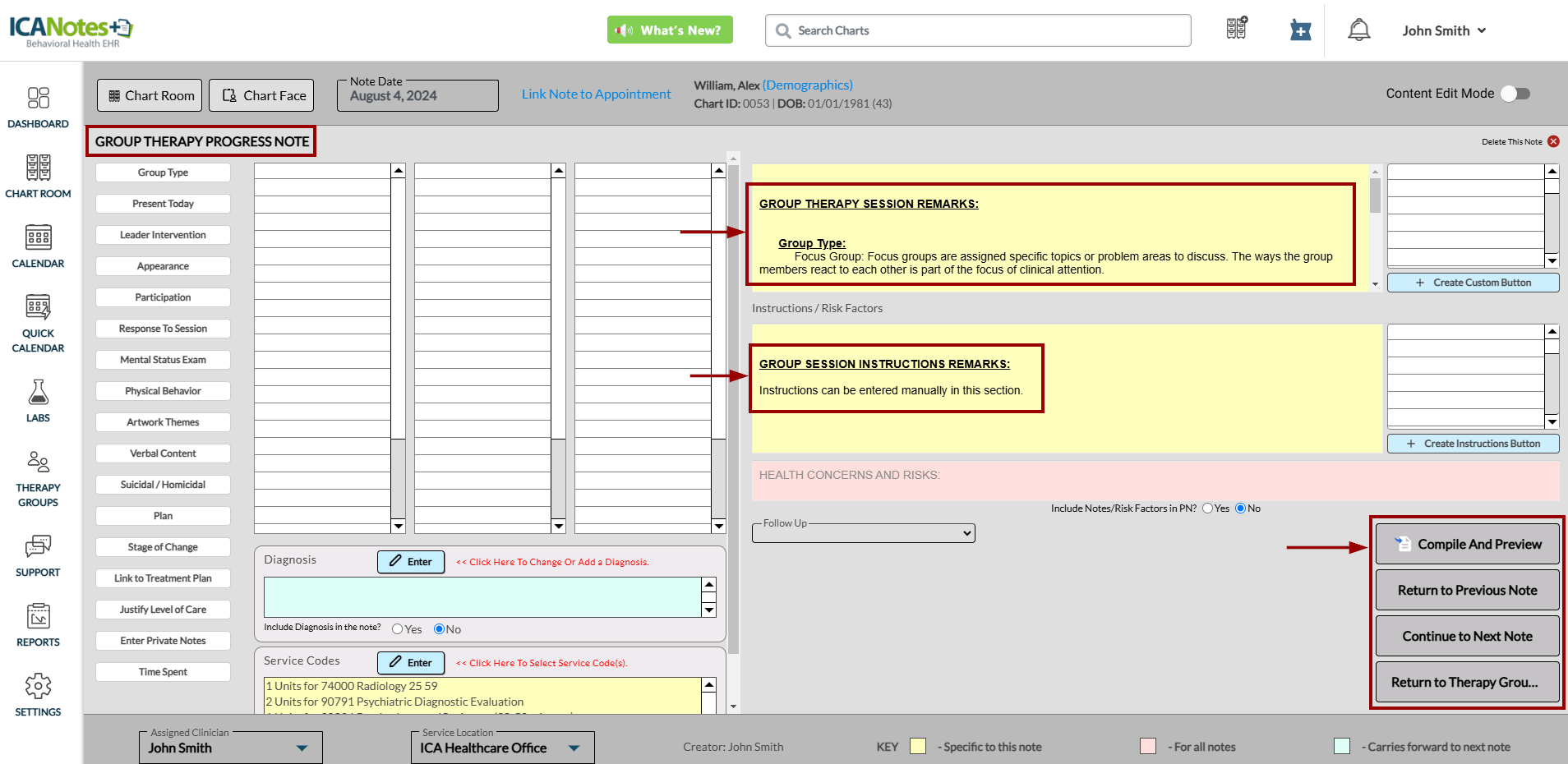Select the Suicidal / Homicidal item

tap(163, 485)
